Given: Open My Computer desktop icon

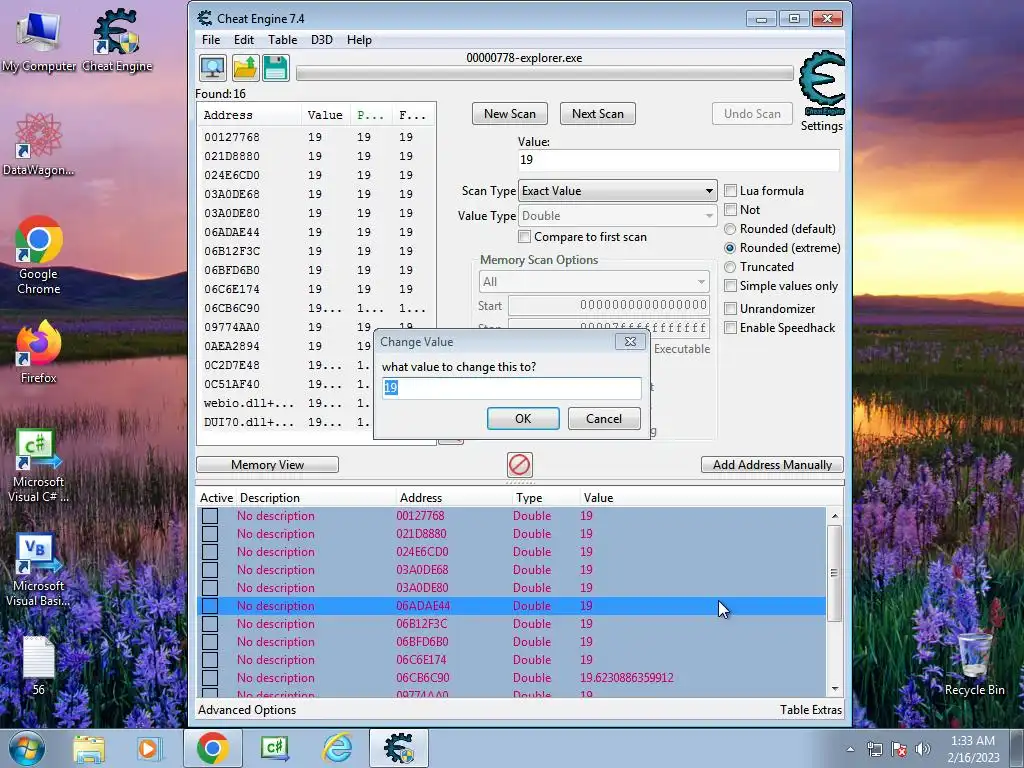Looking at the screenshot, I should (x=39, y=42).
